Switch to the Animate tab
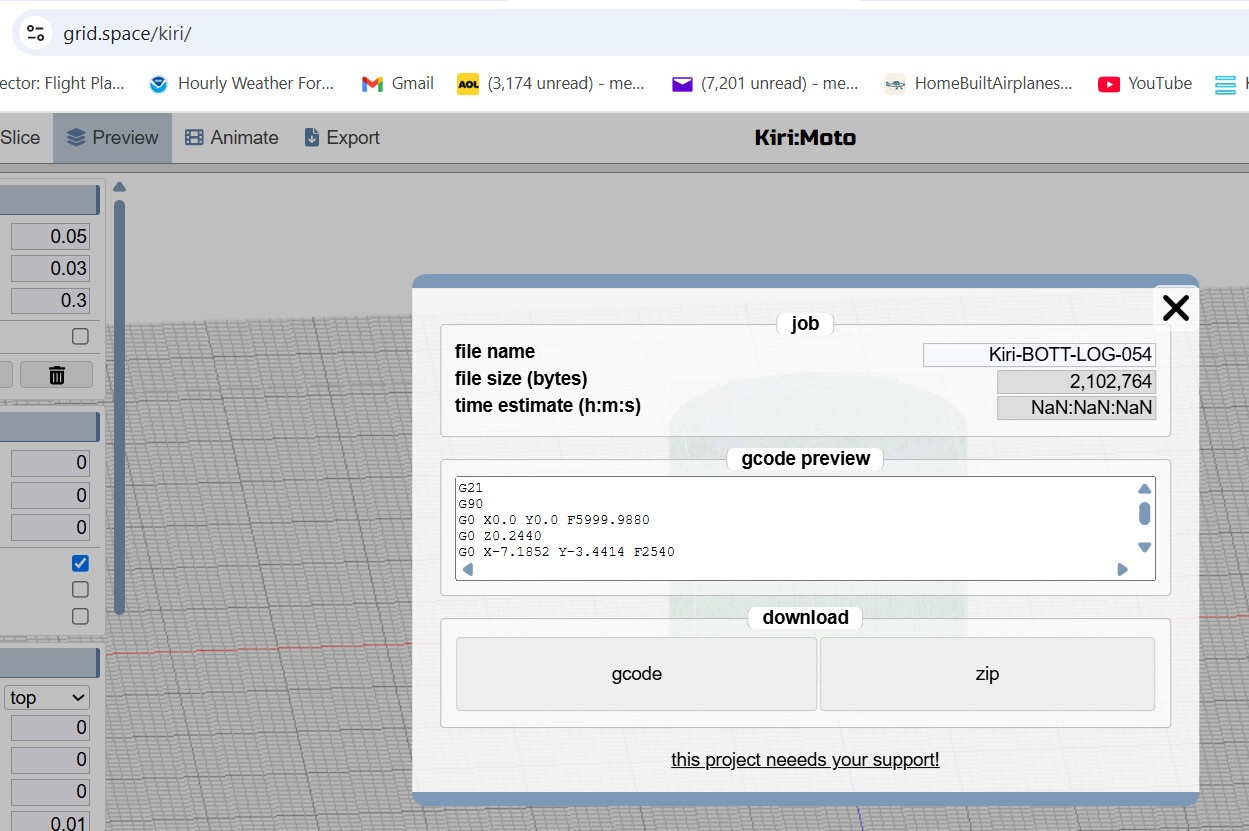1249x831 pixels. tap(232, 138)
